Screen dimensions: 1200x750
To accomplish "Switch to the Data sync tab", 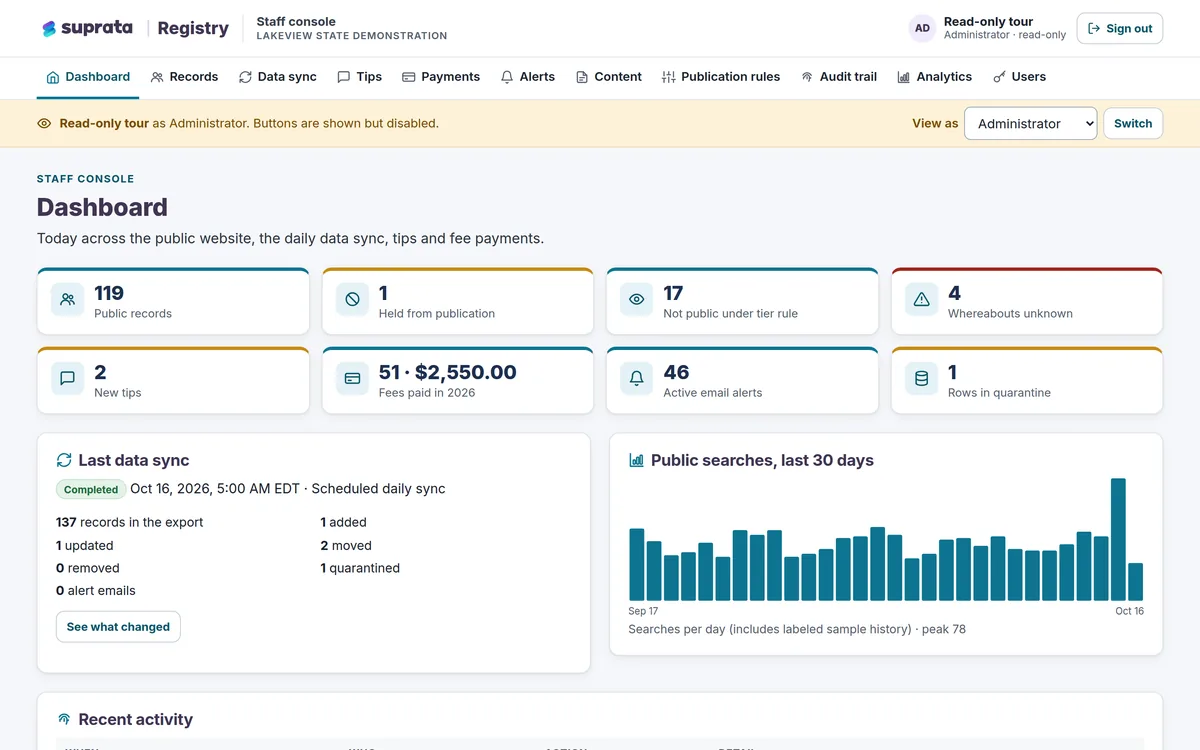I will (278, 77).
